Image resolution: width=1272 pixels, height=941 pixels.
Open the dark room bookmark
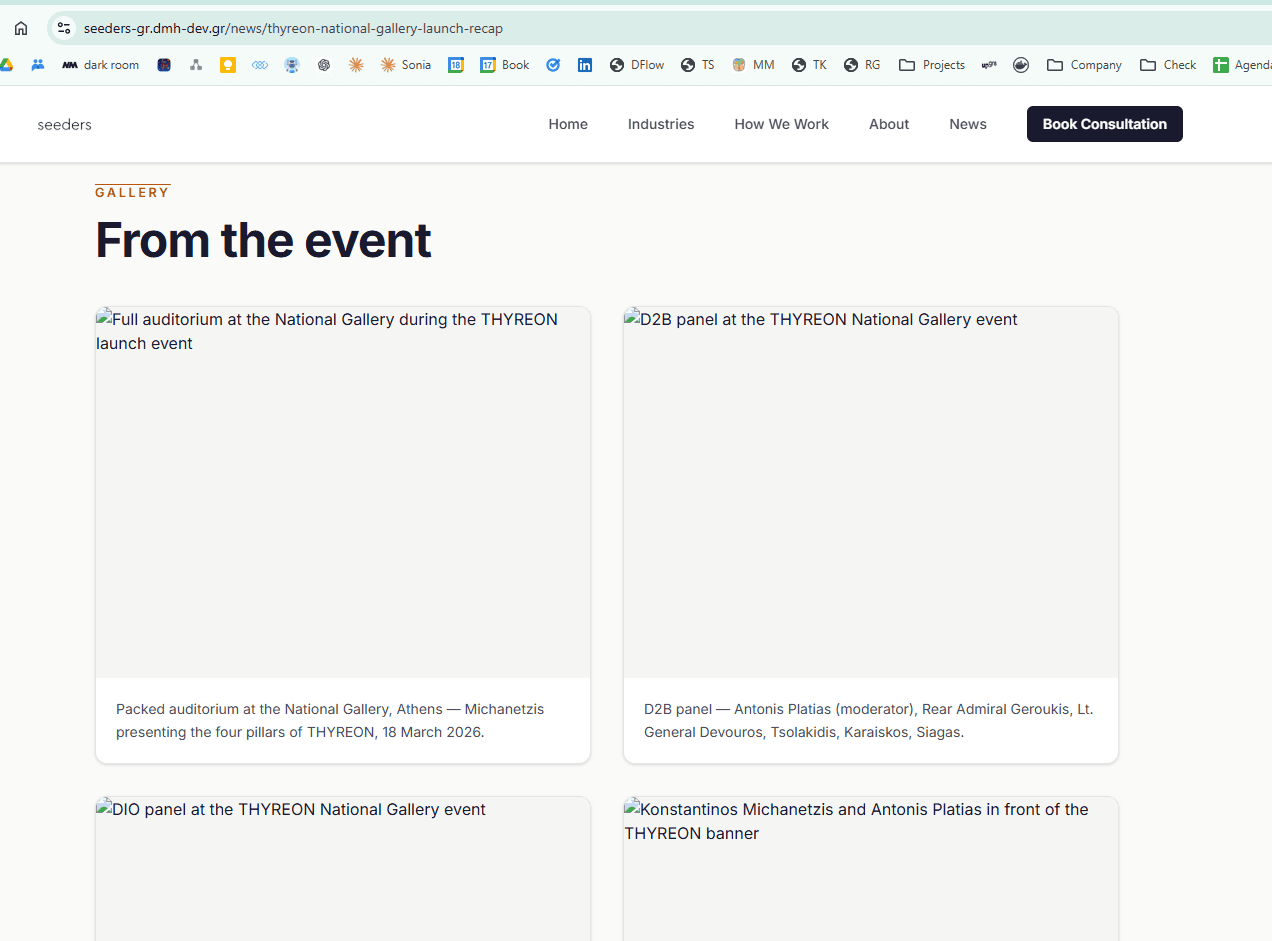pos(101,65)
